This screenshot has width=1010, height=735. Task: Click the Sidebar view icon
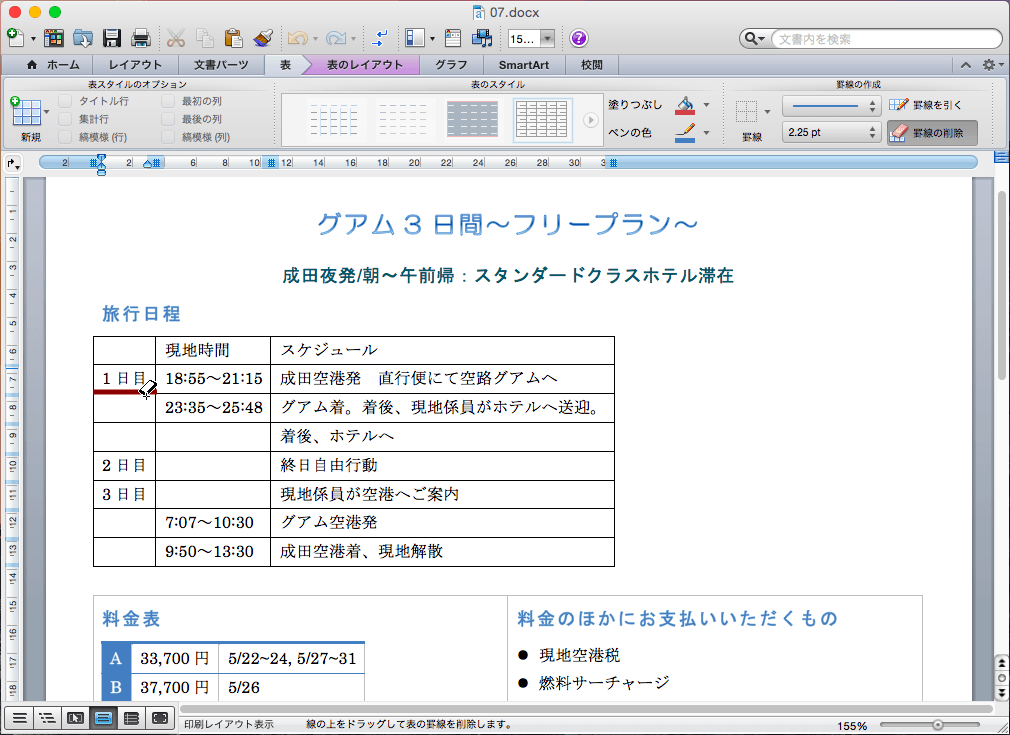coord(415,39)
